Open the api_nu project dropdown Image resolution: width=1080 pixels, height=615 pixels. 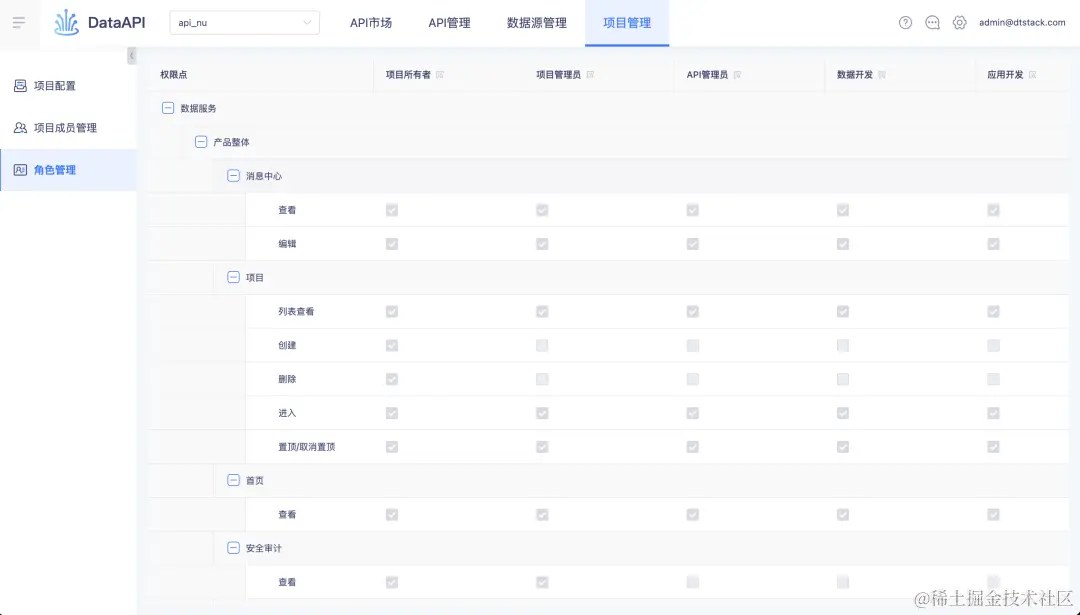pyautogui.click(x=244, y=21)
